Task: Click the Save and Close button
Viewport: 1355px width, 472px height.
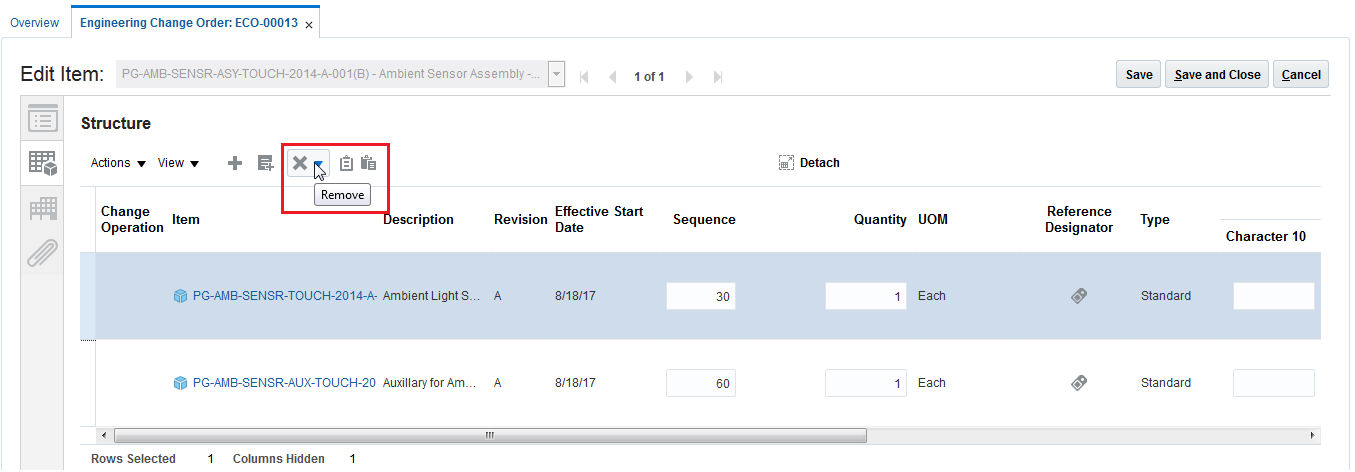Action: point(1216,75)
